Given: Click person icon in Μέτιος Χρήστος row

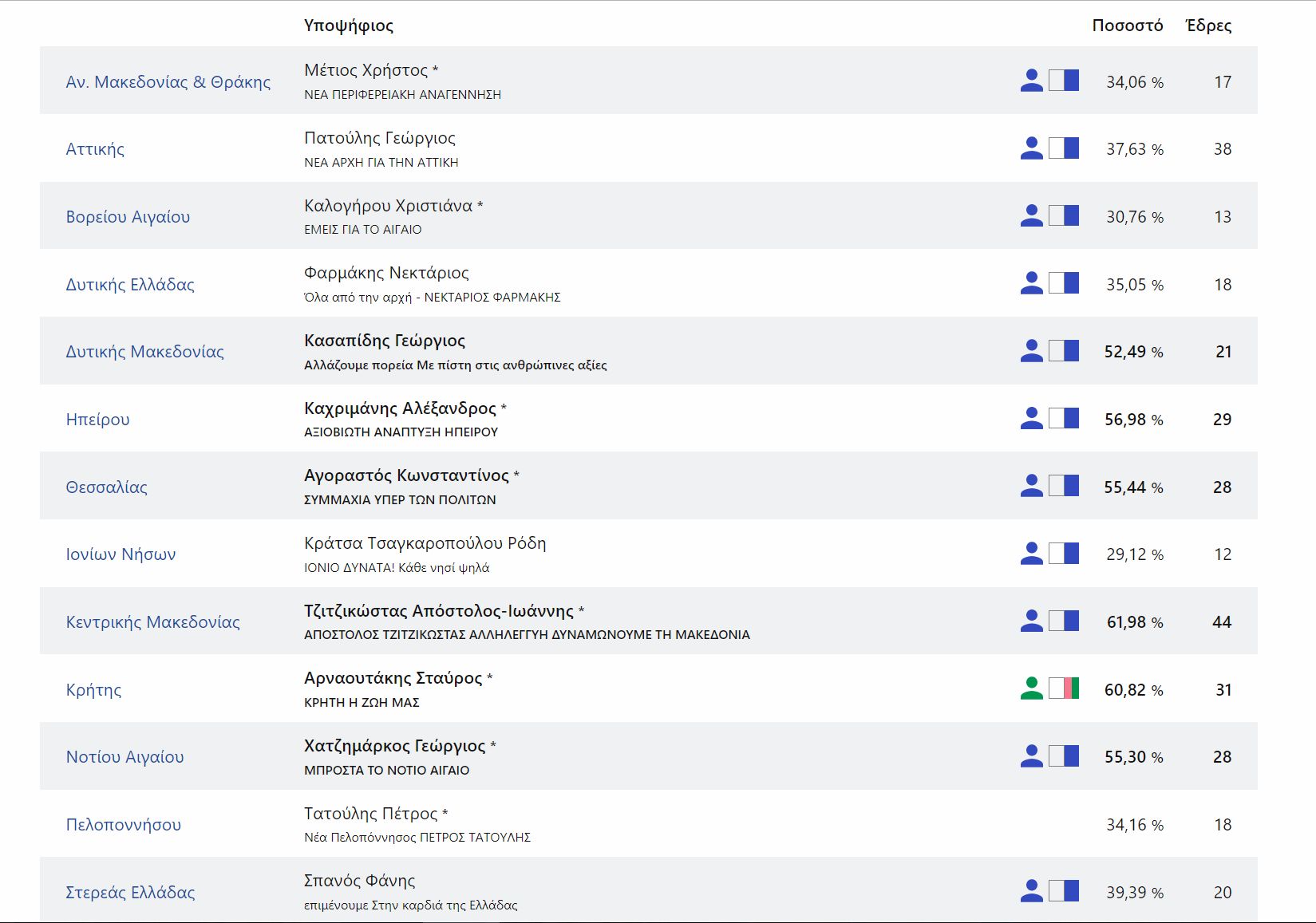Looking at the screenshot, I should 1031,80.
